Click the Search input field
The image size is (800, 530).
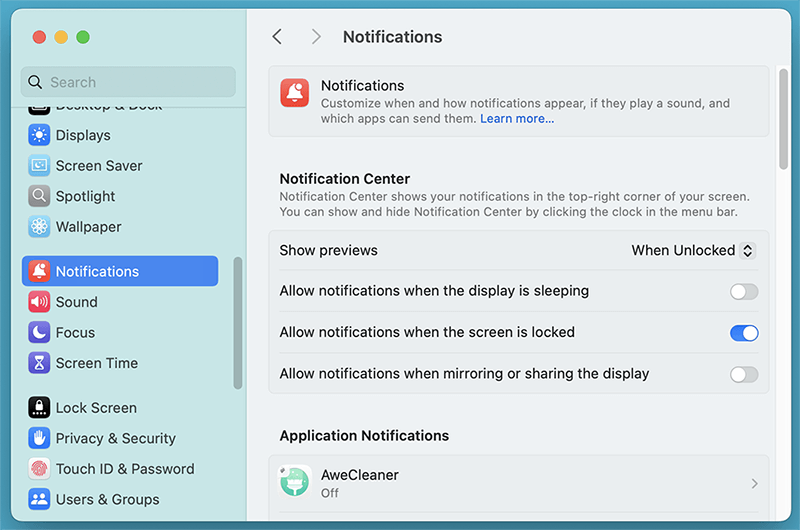click(x=128, y=82)
